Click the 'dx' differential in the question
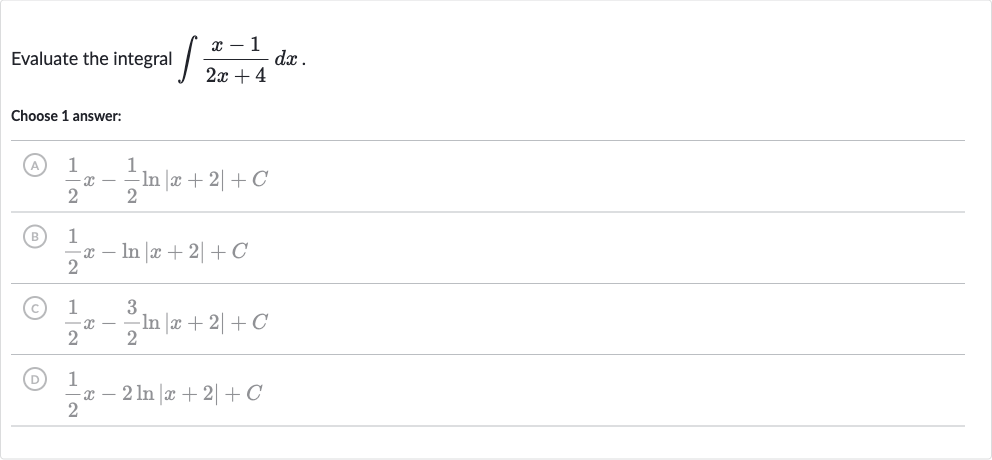Image resolution: width=992 pixels, height=460 pixels. pos(287,59)
